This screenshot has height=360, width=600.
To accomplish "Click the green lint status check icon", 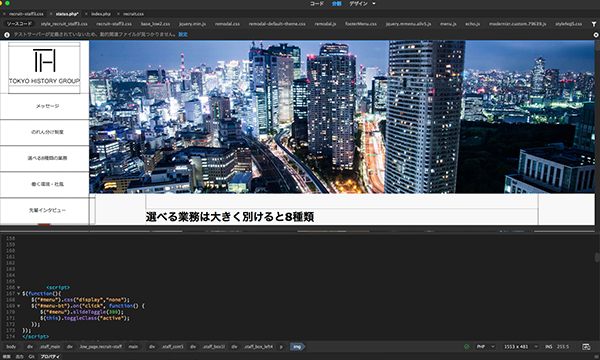I will point(466,347).
